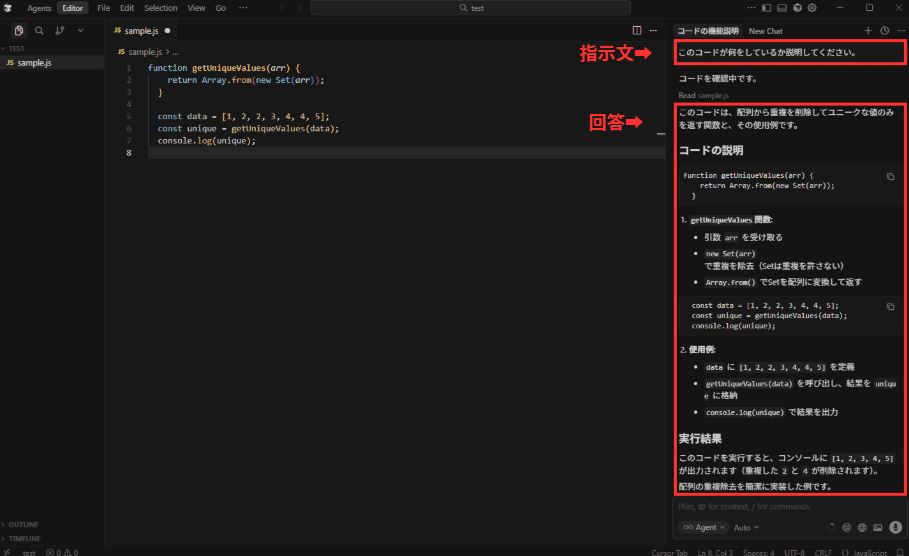Click the console.log(unique); line in editor

point(206,141)
